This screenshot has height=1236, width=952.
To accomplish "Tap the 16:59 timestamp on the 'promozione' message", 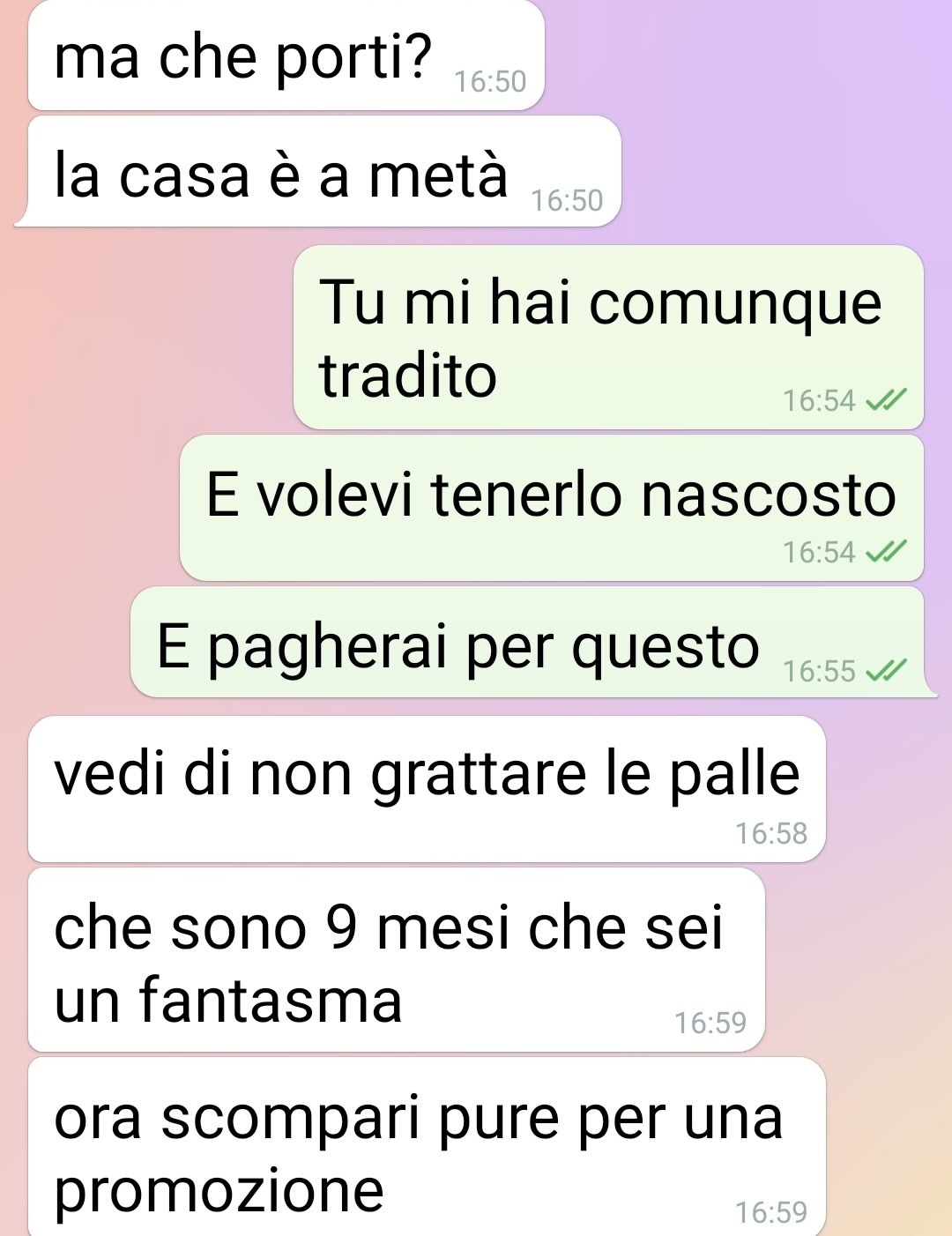I will click(x=771, y=1212).
